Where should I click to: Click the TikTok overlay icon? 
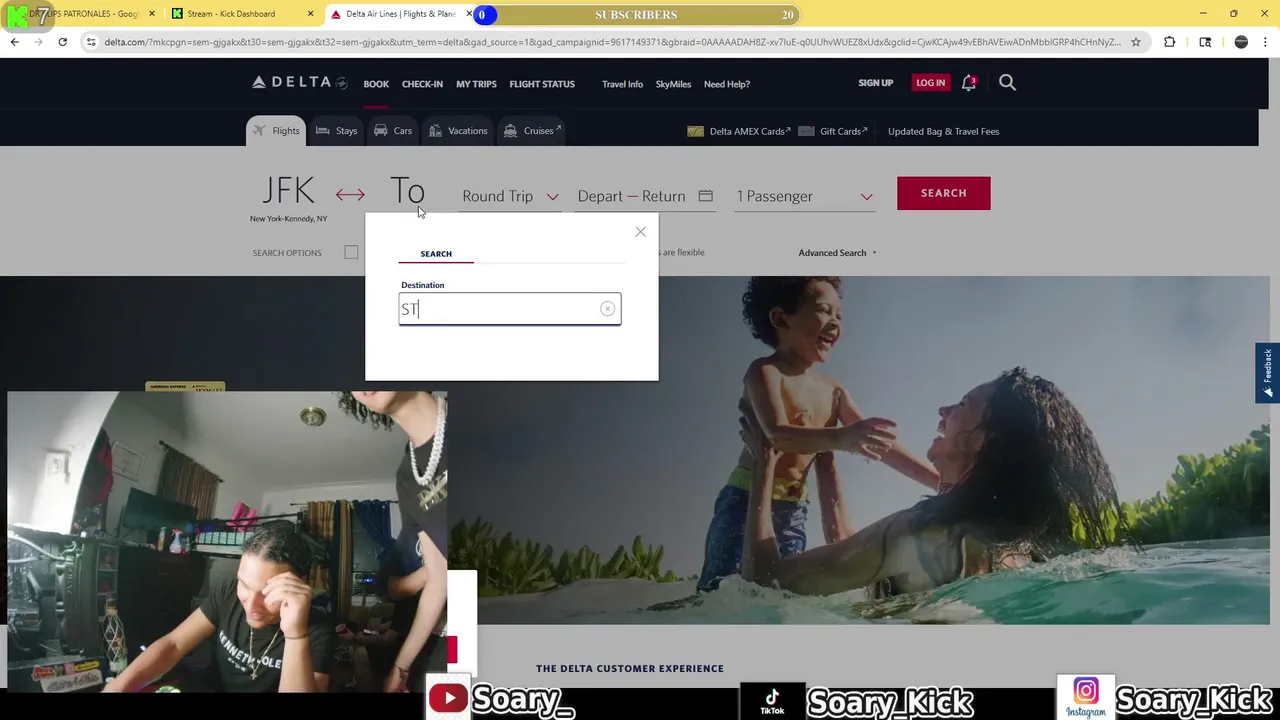coord(772,700)
